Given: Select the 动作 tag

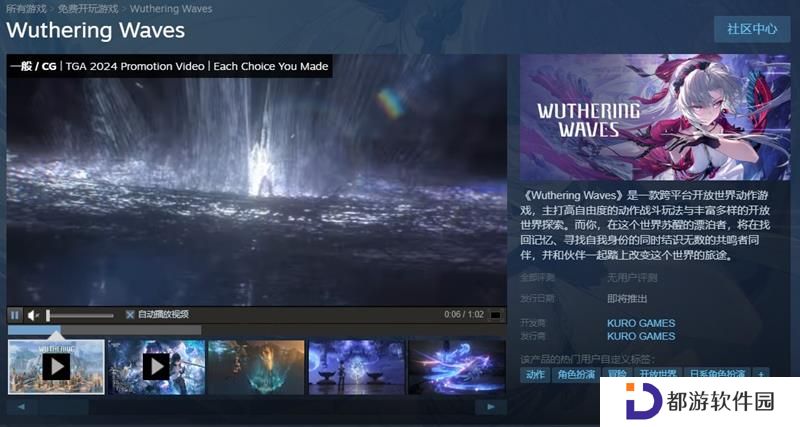Looking at the screenshot, I should point(535,374).
